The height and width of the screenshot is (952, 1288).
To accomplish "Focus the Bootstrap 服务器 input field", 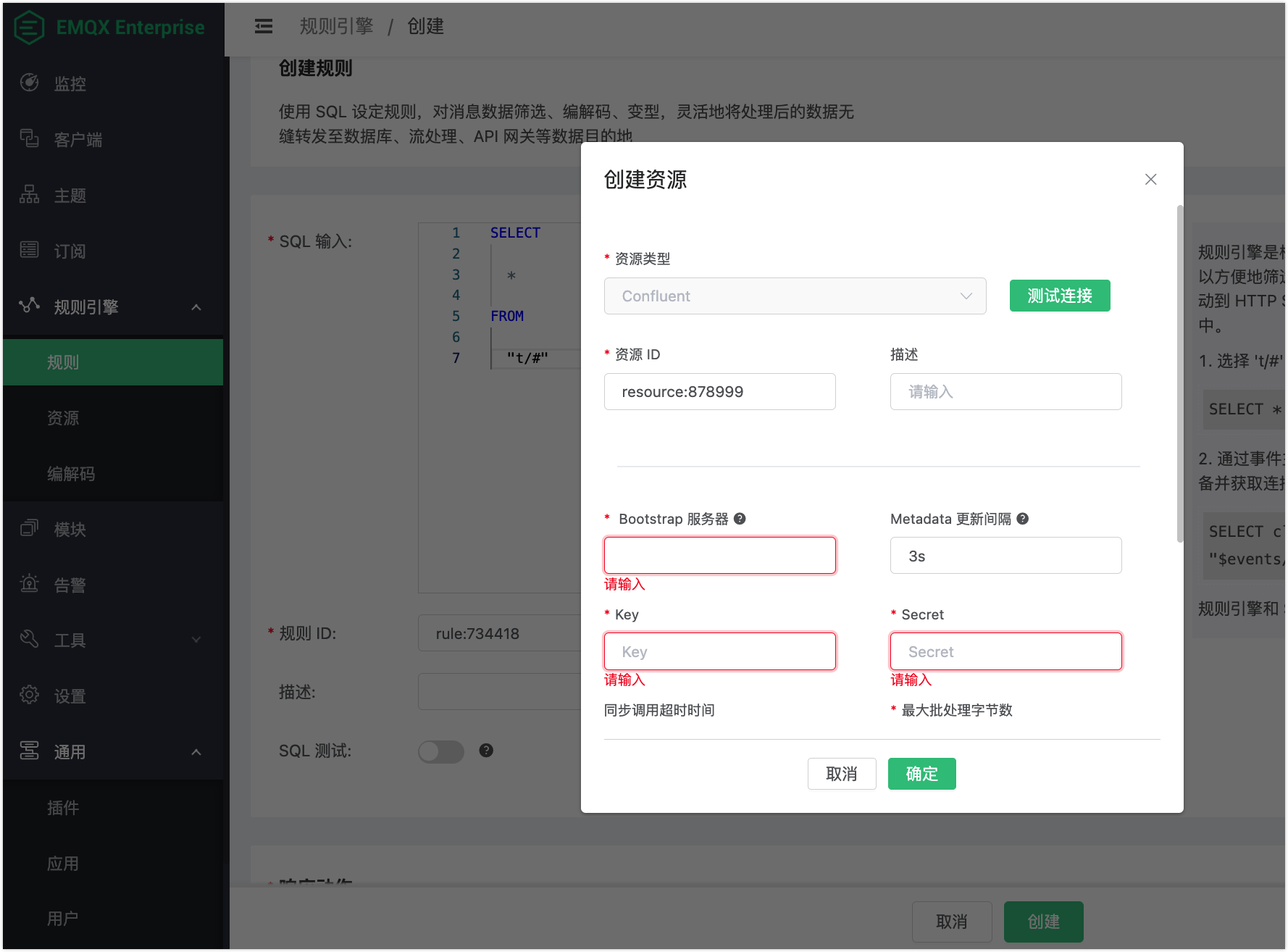I will [719, 556].
